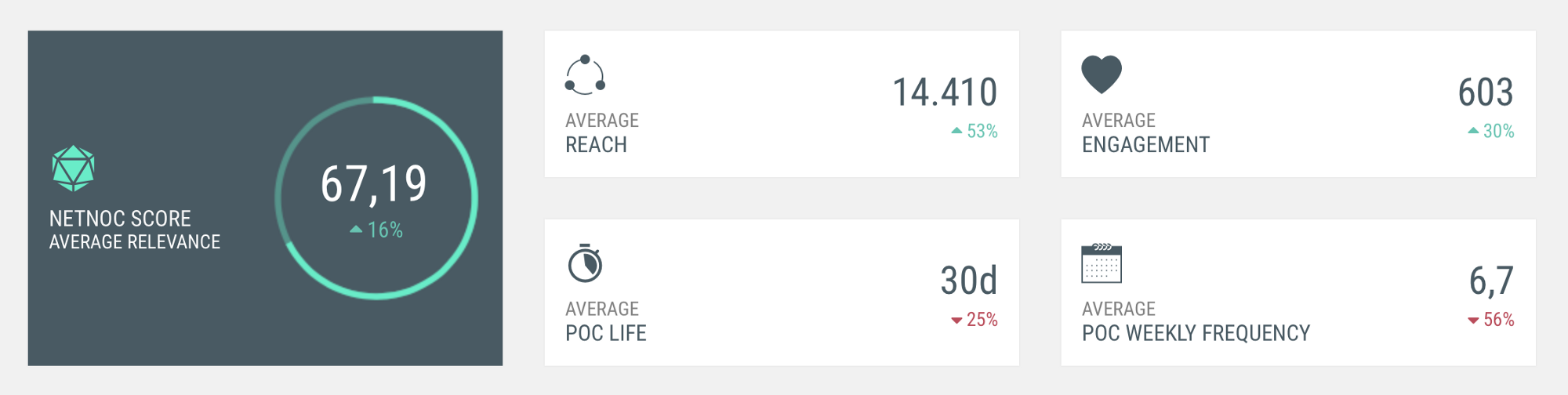This screenshot has height=395, width=1568.
Task: Click the POC WEEKLY FREQUENCY label
Action: coord(1196,333)
